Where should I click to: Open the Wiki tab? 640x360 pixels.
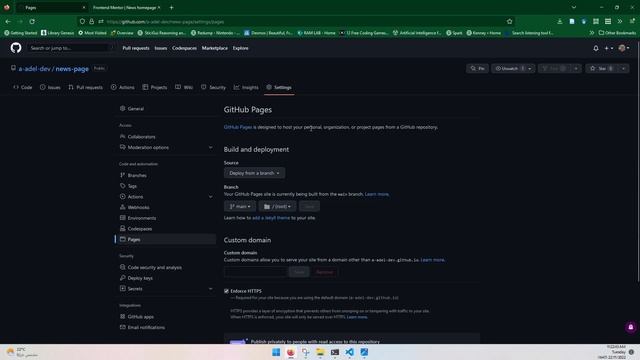tap(184, 87)
